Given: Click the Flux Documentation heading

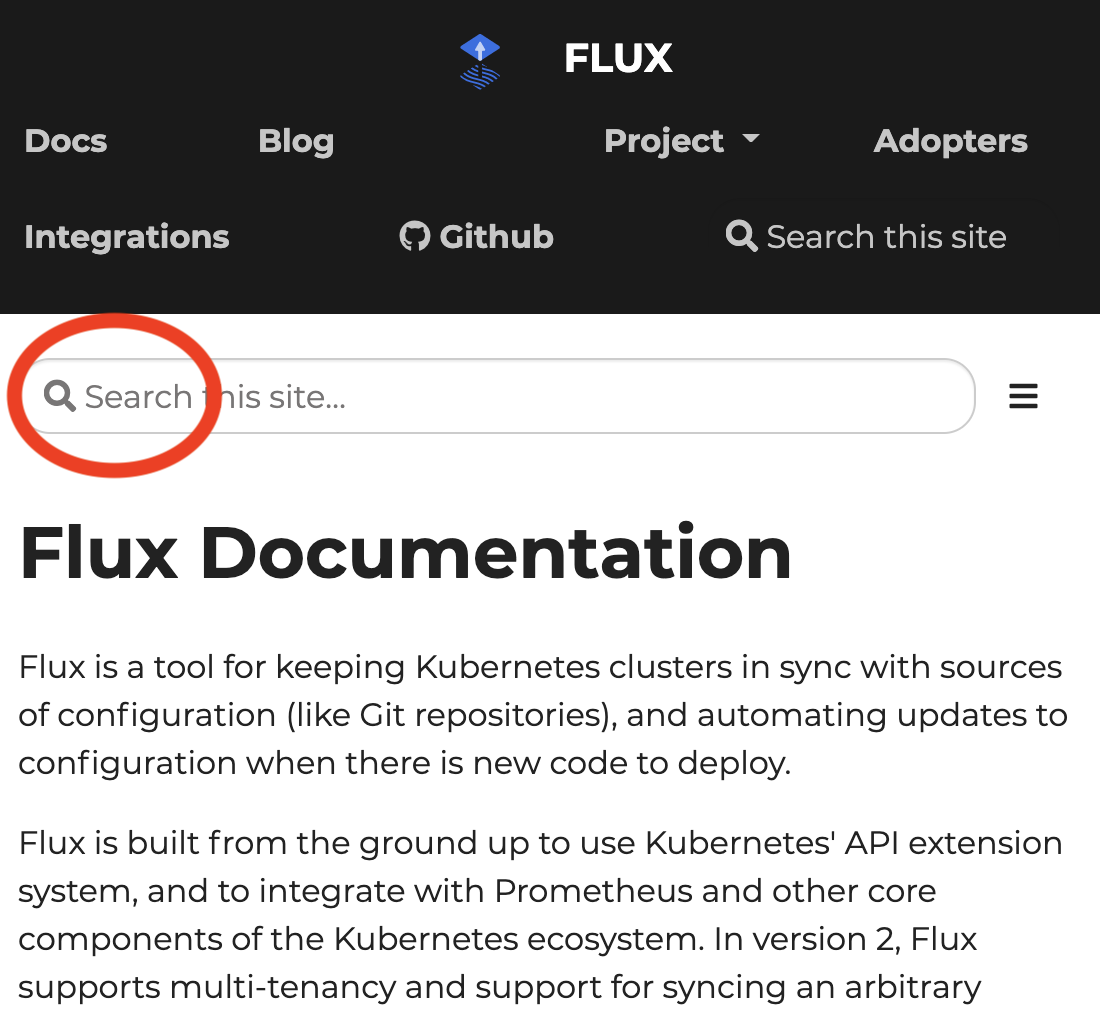Looking at the screenshot, I should 405,552.
